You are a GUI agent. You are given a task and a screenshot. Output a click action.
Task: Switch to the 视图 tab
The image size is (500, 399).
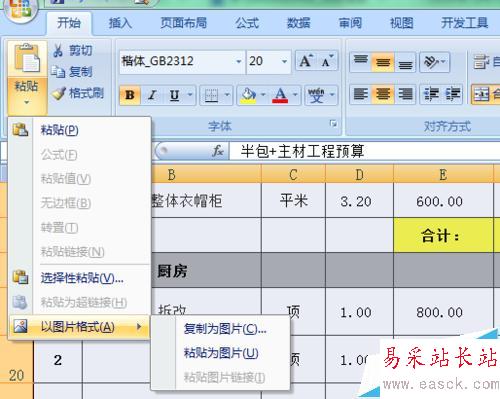402,23
